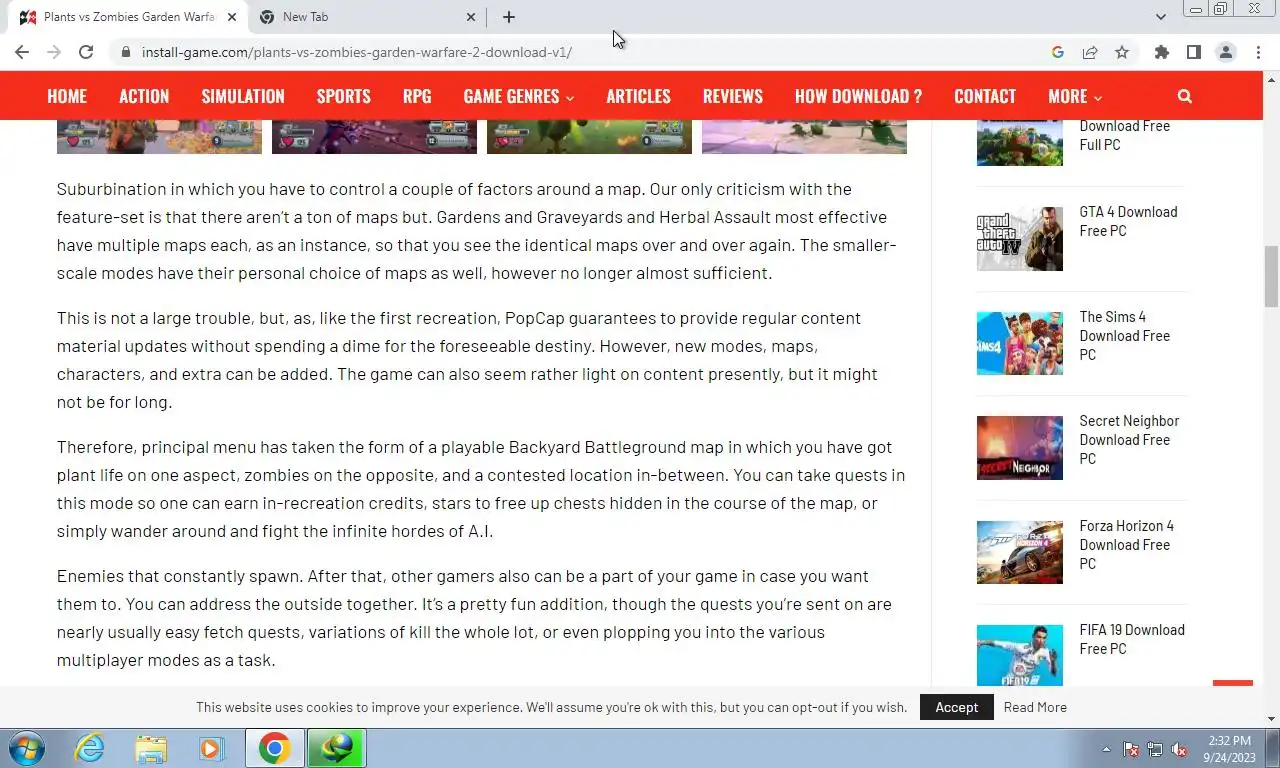Open the Chrome profile avatar
The image size is (1280, 768).
[1225, 52]
